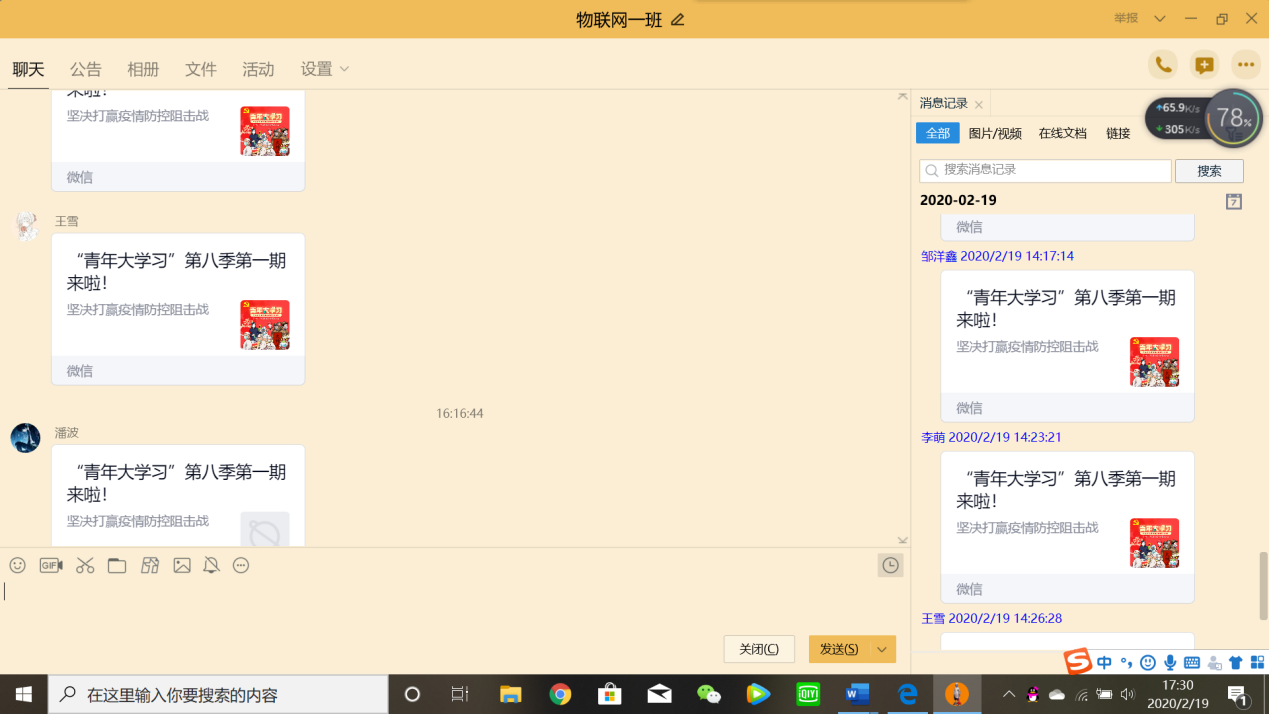Open Sogou toolbox grid icon
The width and height of the screenshot is (1269, 714).
pos(1258,662)
